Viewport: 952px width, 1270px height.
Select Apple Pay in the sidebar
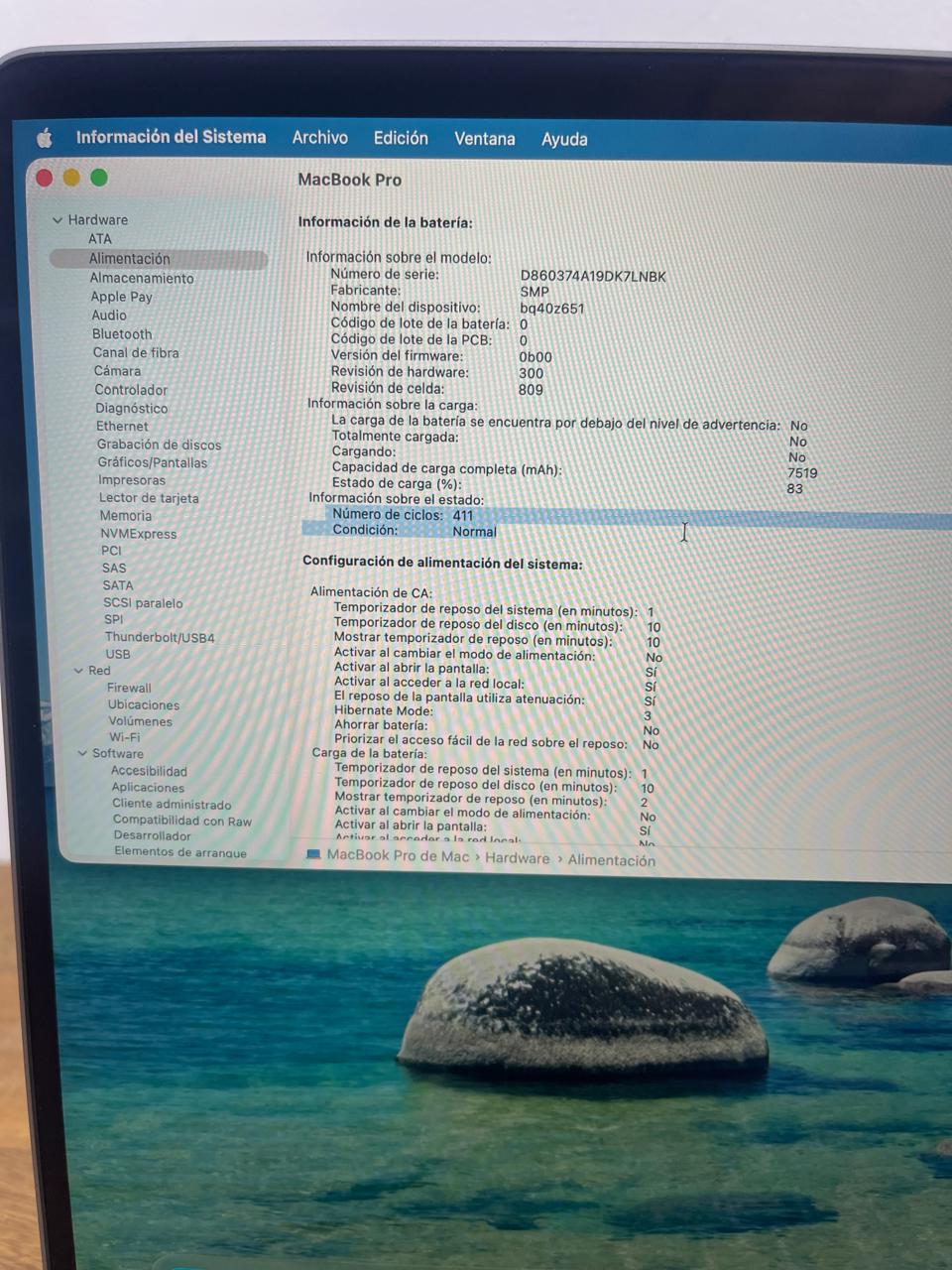point(121,297)
